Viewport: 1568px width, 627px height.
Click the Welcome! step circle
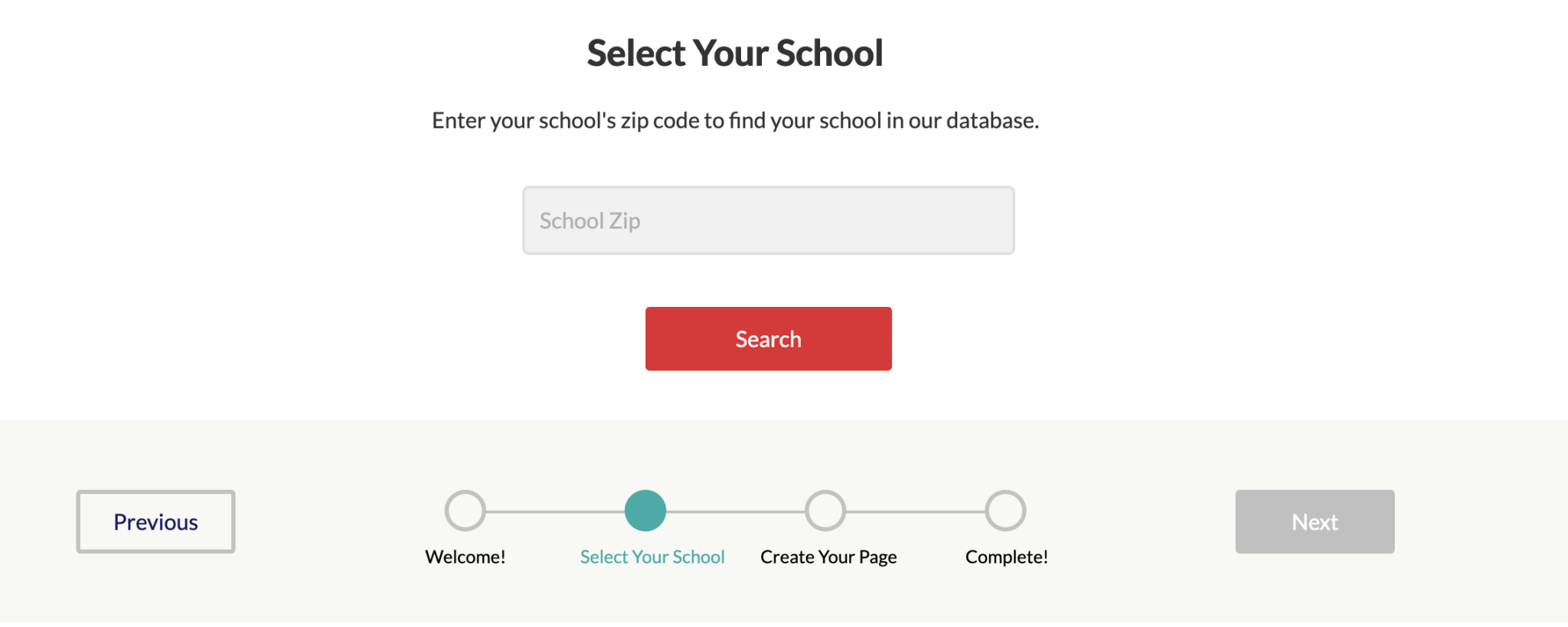pyautogui.click(x=465, y=511)
